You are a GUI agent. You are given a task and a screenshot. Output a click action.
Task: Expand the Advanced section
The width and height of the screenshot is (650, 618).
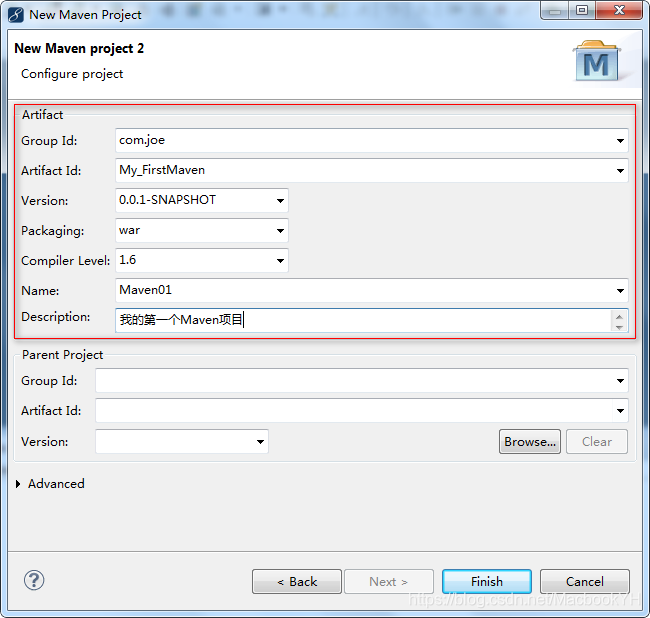(18, 484)
